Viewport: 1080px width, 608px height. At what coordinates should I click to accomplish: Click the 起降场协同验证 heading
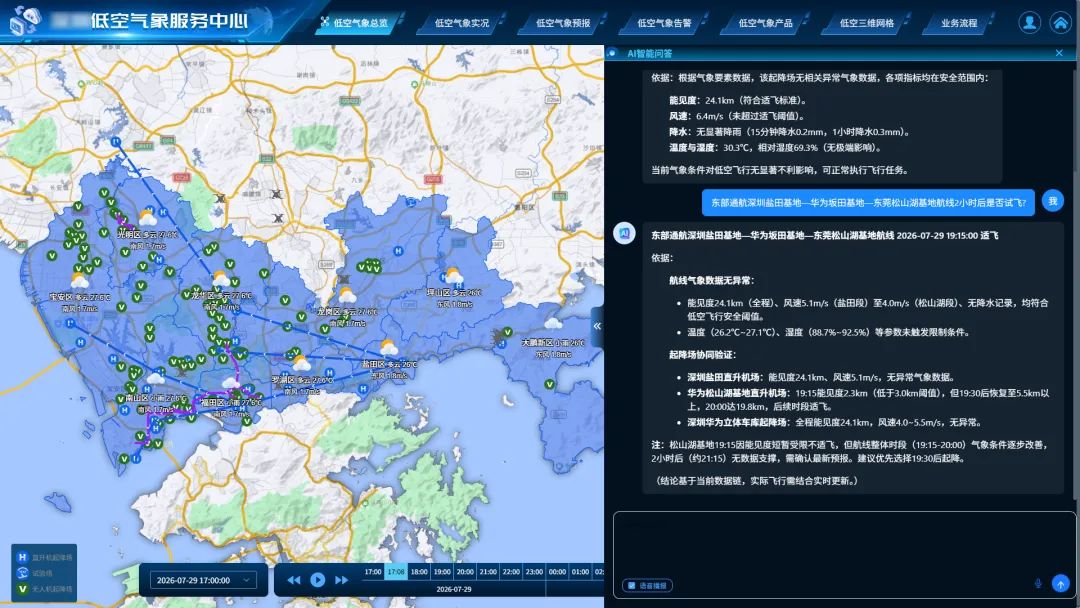(703, 355)
